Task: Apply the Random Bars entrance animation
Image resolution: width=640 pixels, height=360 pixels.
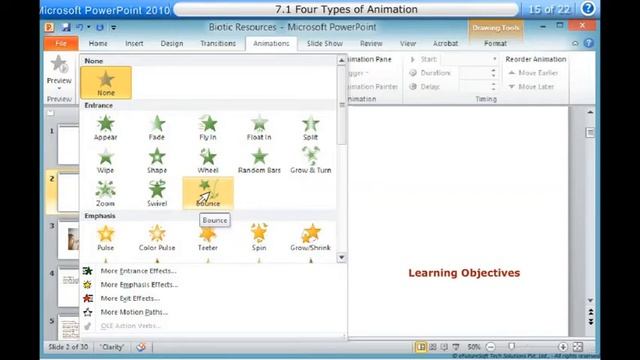Action: [259, 161]
